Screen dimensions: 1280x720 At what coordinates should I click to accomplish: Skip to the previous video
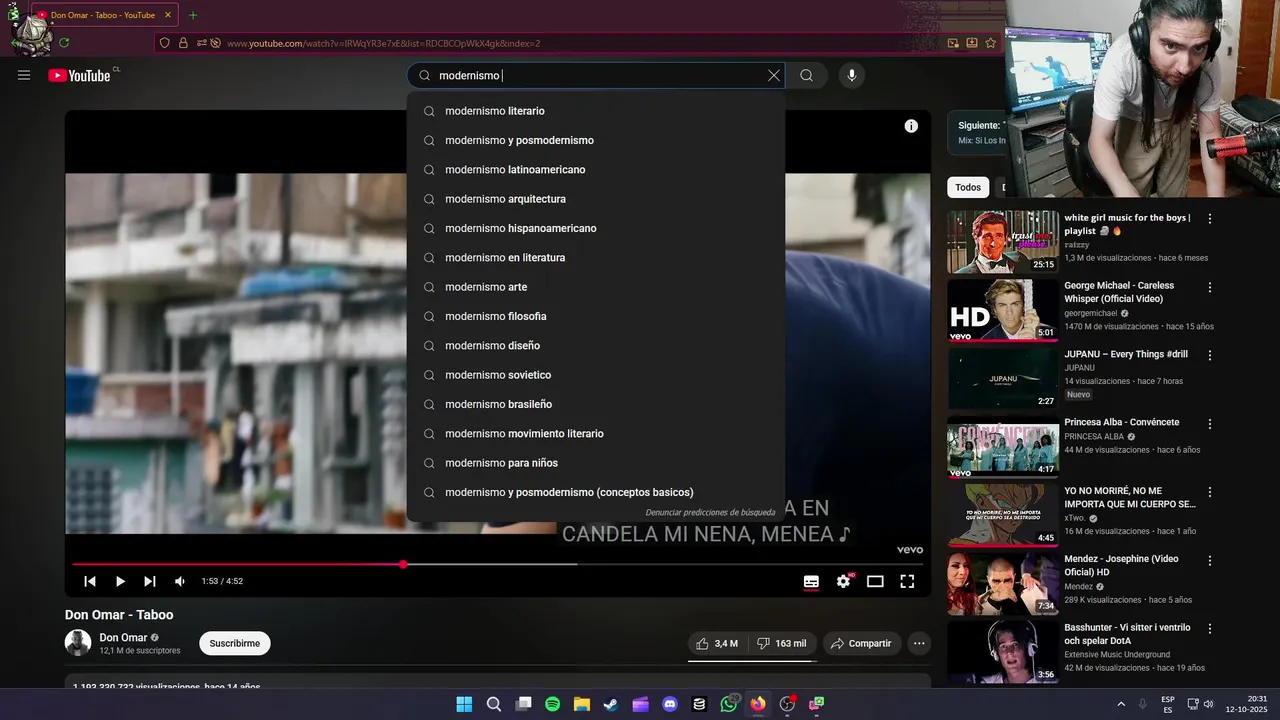[90, 581]
